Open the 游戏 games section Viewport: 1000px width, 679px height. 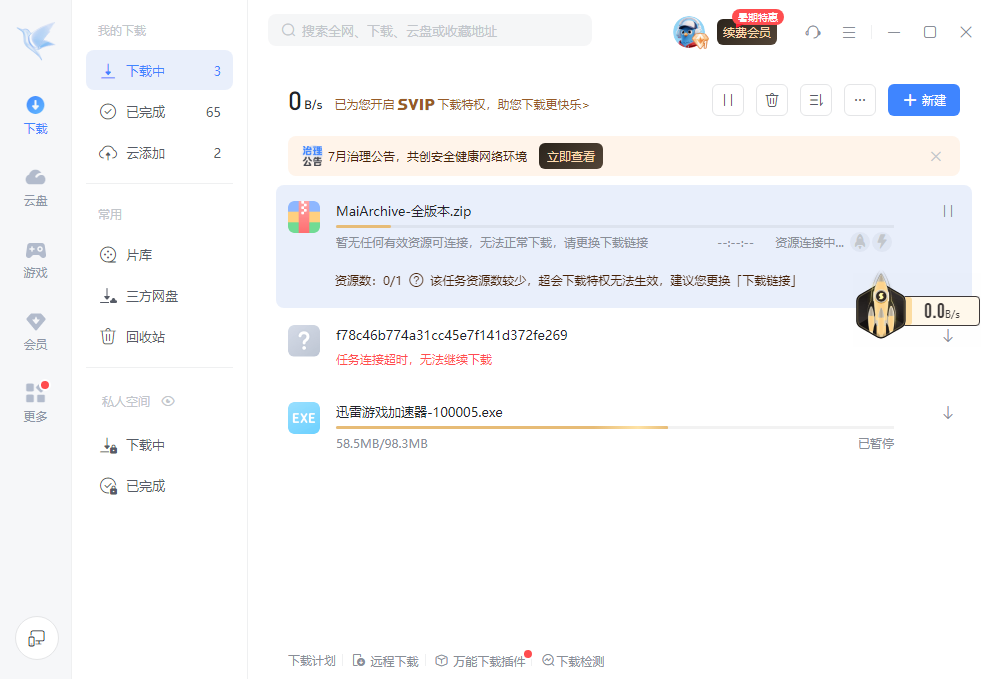click(36, 259)
